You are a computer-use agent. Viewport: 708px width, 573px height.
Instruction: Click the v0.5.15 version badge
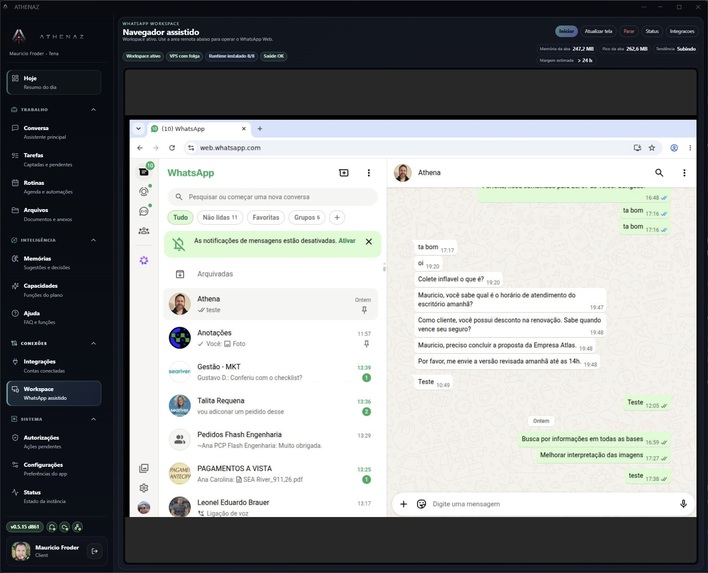pos(25,527)
